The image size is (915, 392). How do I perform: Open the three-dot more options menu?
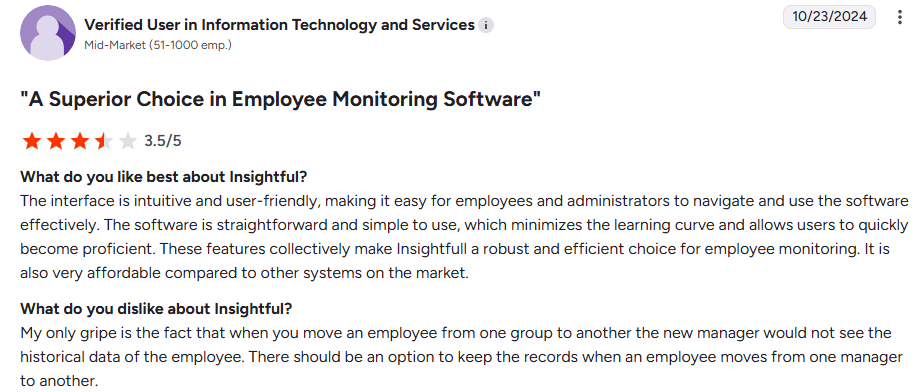(x=899, y=17)
